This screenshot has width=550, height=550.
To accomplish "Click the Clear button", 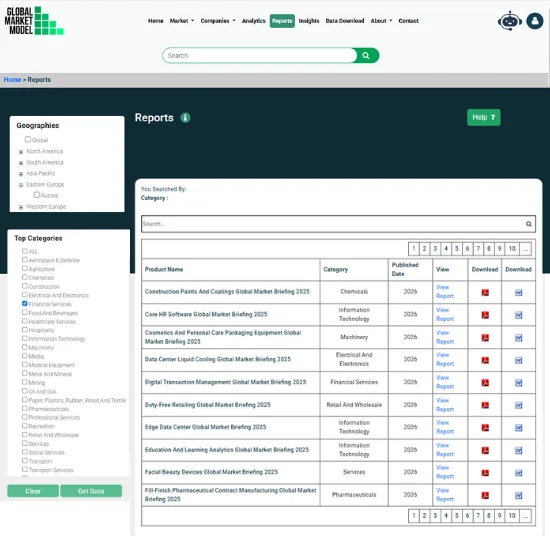I will pyautogui.click(x=33, y=491).
